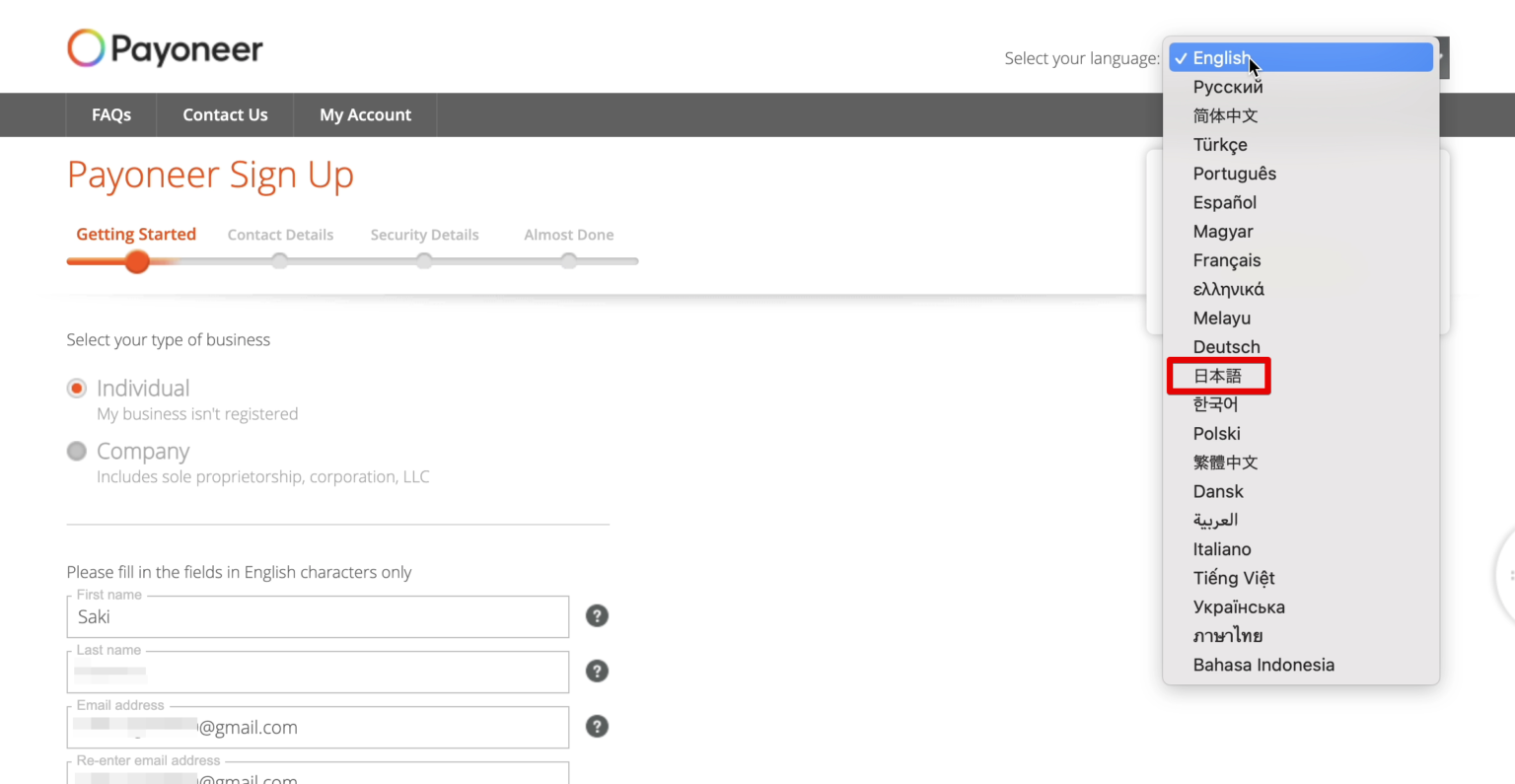Viewport: 1515px width, 784px height.
Task: Click the Getting Started step label
Action: 136,235
